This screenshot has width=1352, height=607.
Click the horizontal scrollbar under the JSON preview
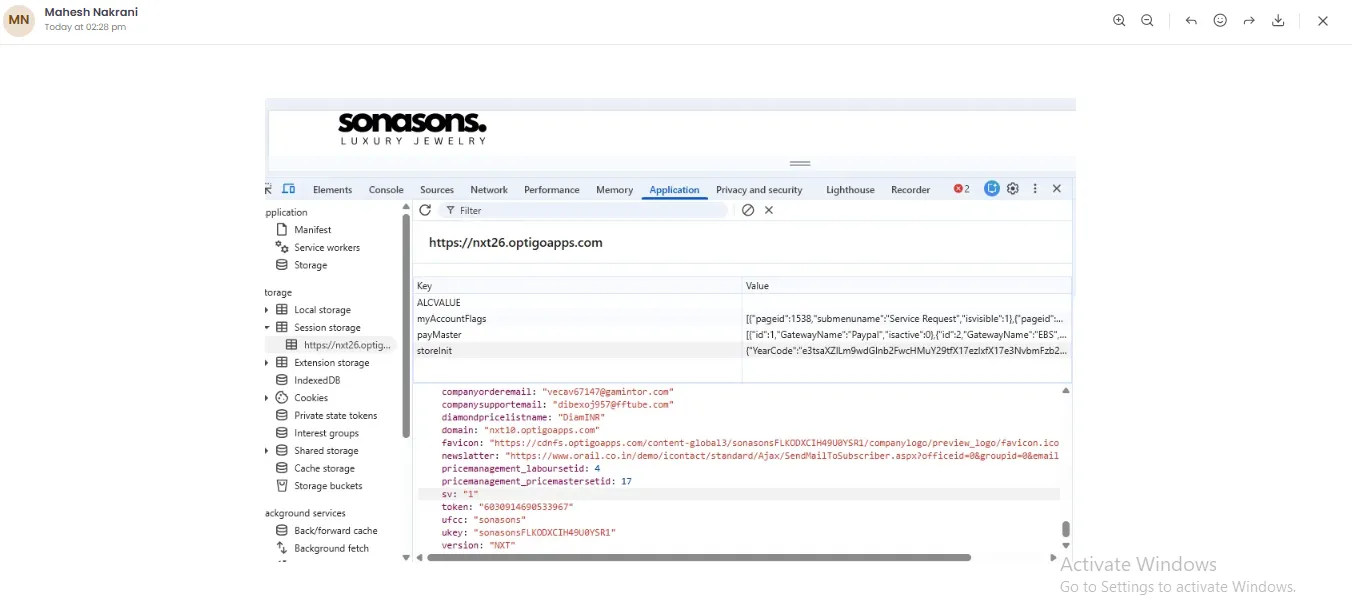click(x=698, y=558)
